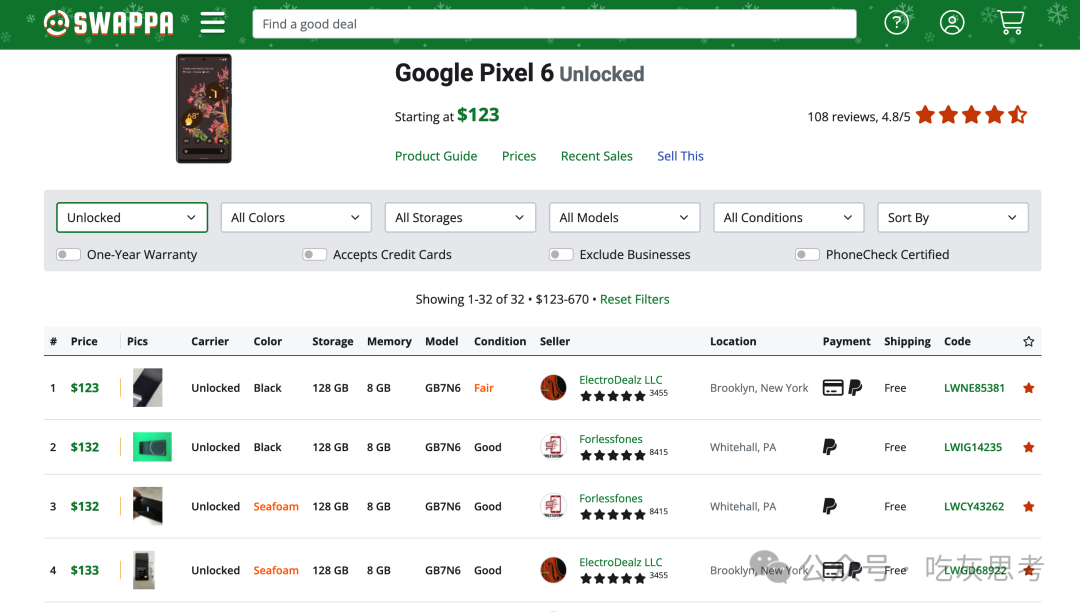Viewport: 1080px width, 612px height.
Task: Open the Forlessfones seller link in row 2
Action: 611,439
